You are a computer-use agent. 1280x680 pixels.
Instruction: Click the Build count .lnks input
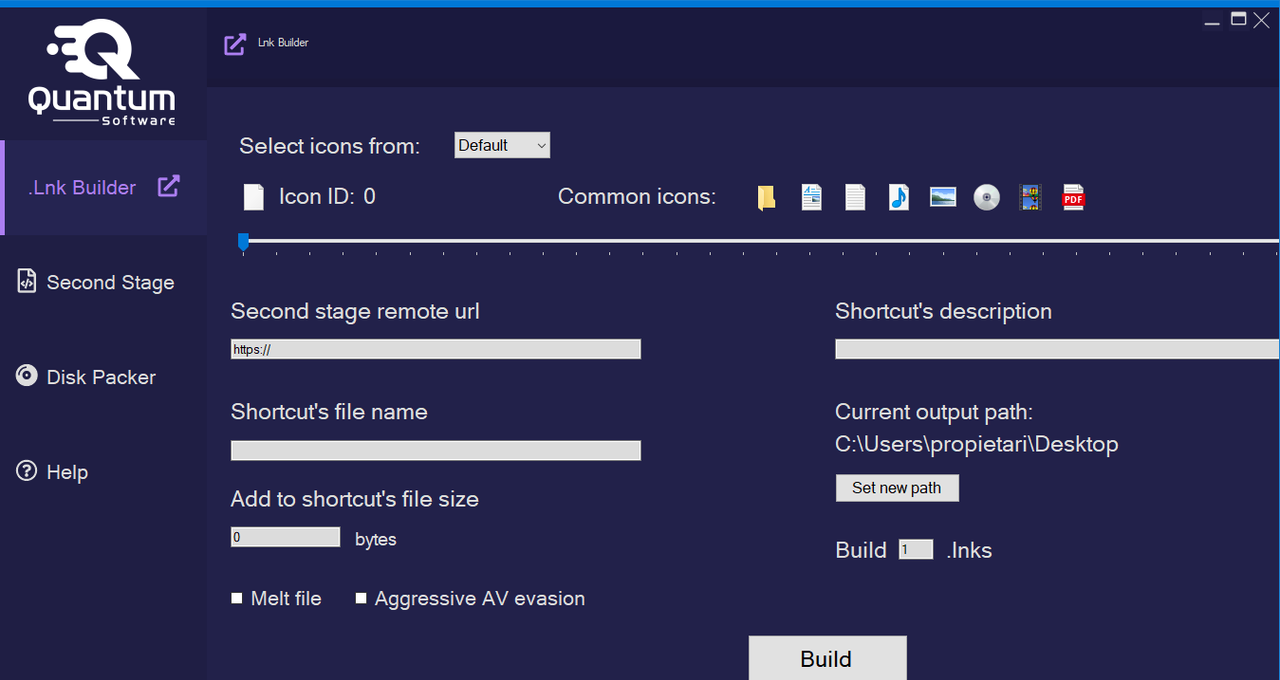click(916, 549)
